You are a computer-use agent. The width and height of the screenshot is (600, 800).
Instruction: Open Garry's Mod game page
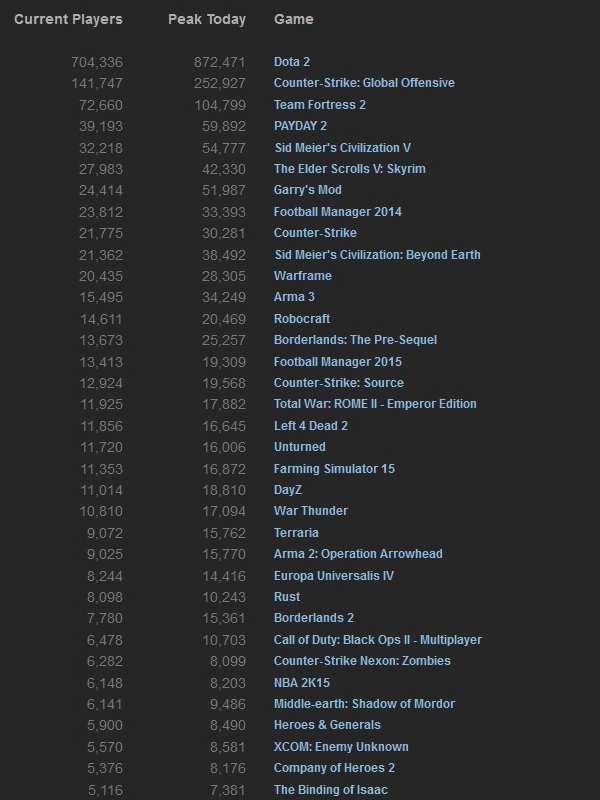(308, 190)
